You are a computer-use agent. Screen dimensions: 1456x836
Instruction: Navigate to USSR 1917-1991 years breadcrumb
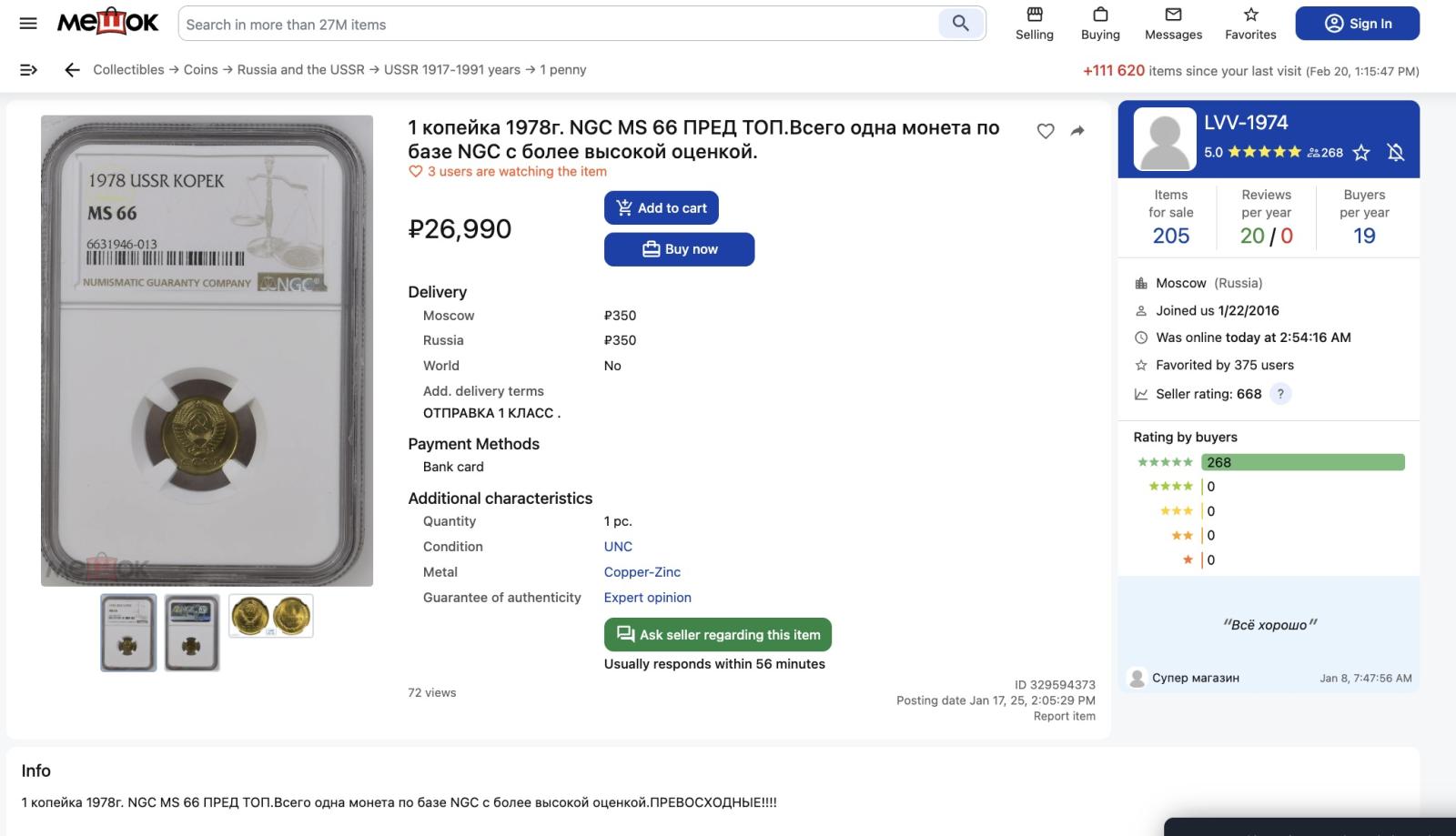coord(451,70)
